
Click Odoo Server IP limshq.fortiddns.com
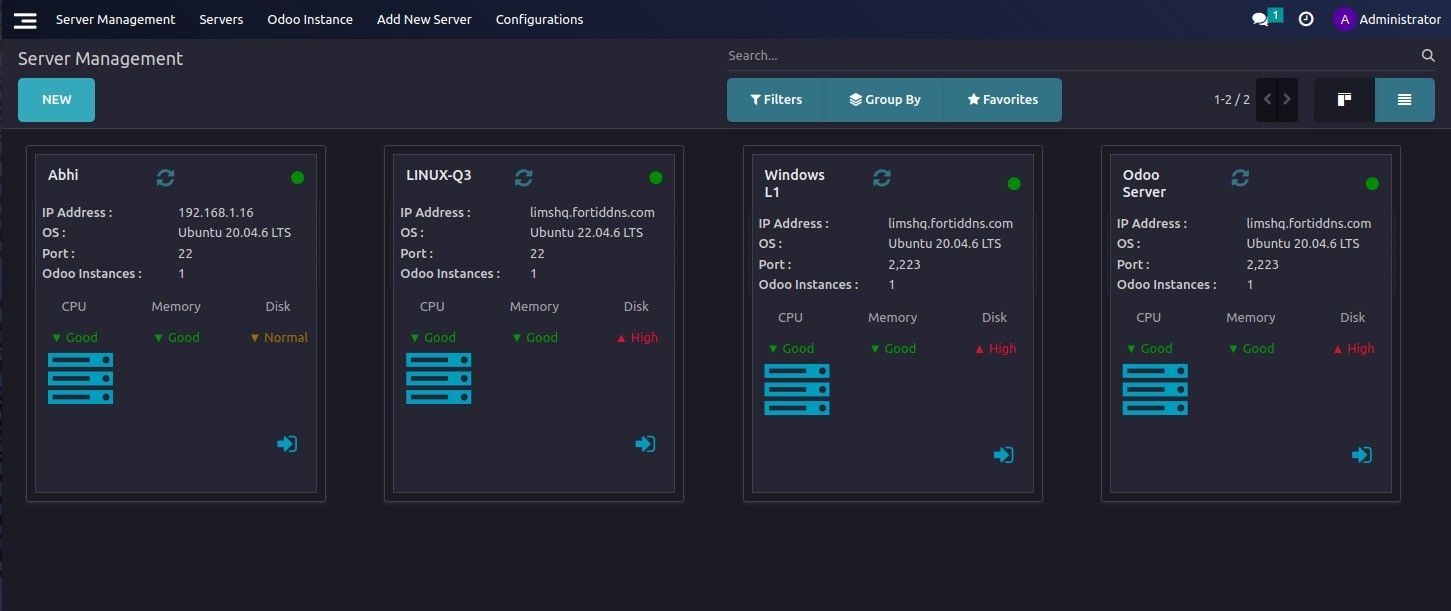click(x=1309, y=224)
